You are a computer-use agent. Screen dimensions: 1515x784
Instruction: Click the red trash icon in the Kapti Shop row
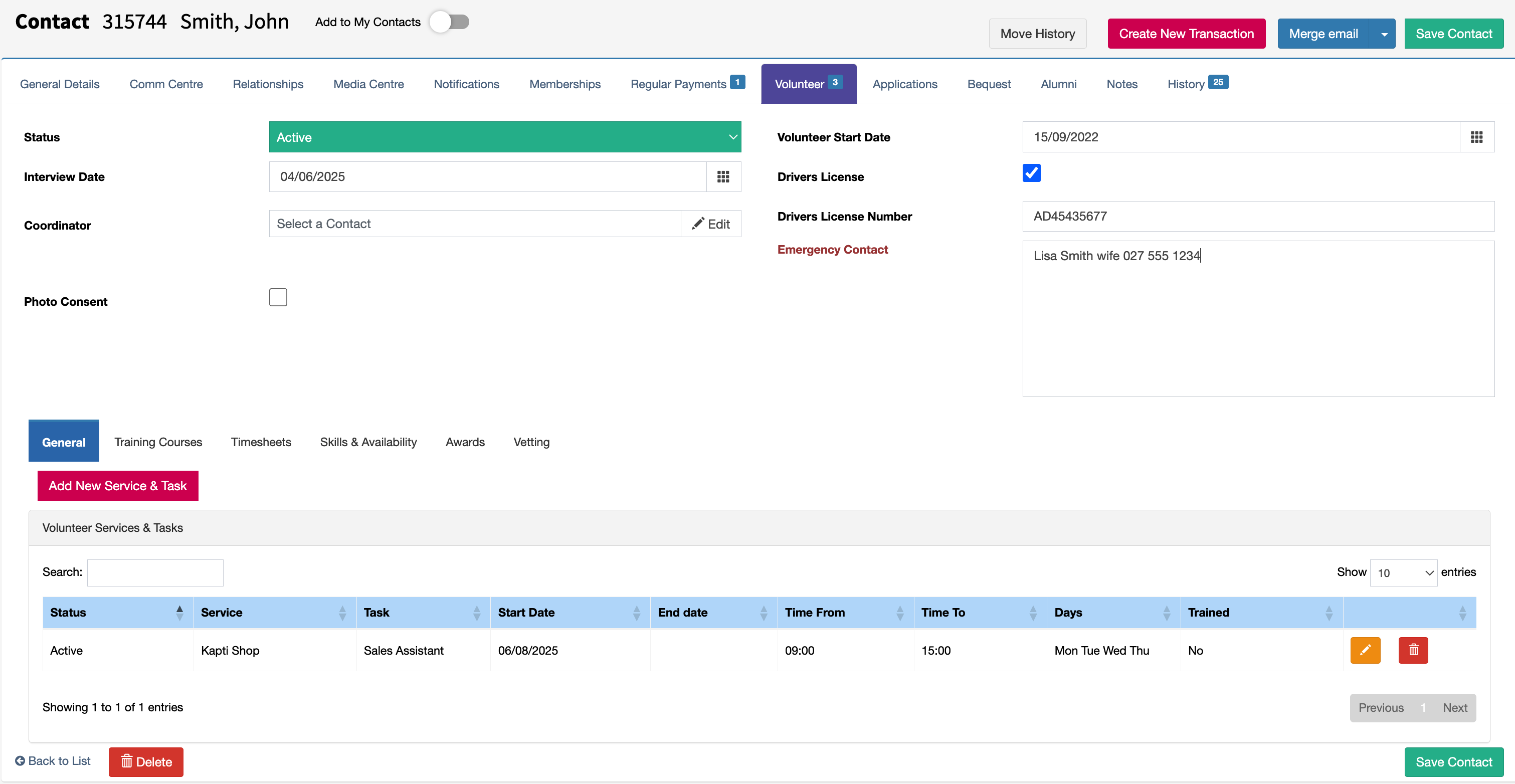[1413, 650]
